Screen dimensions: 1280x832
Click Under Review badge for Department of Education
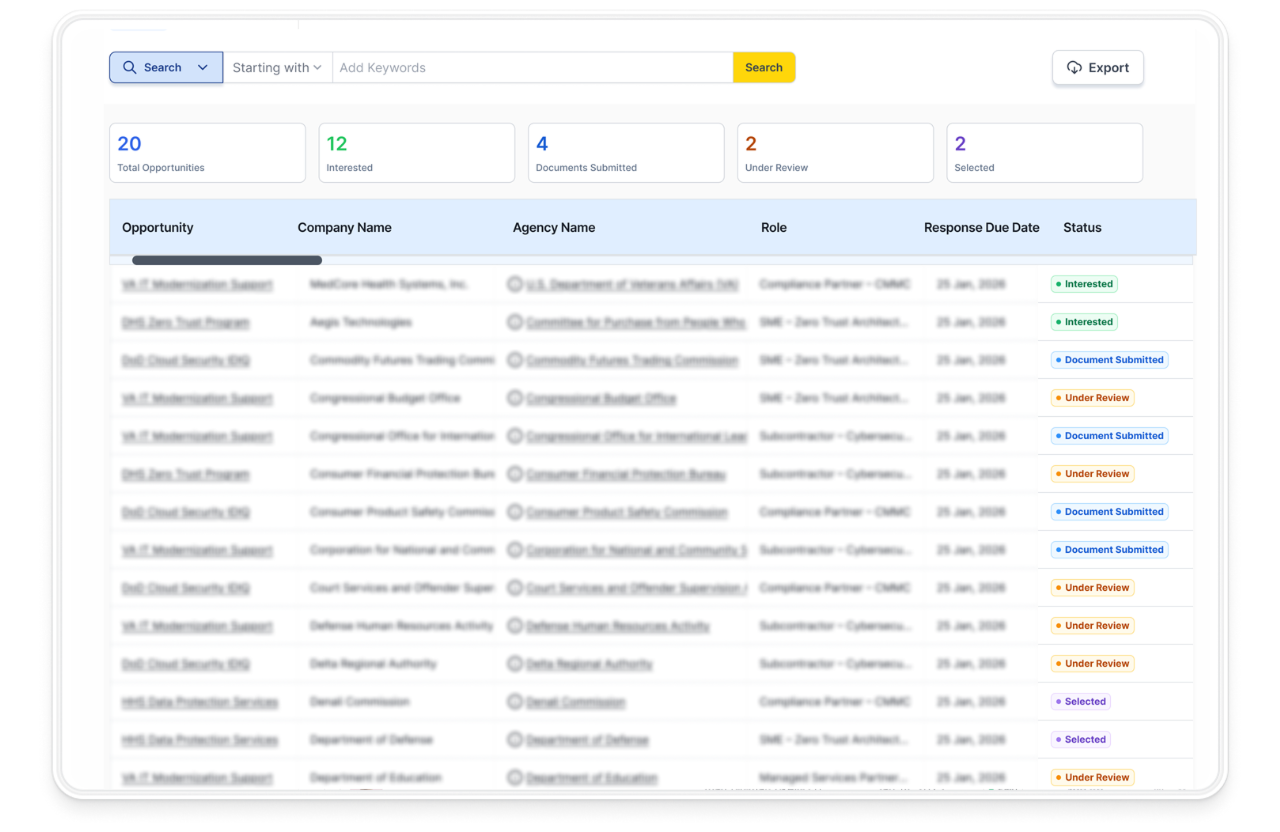(x=1093, y=778)
